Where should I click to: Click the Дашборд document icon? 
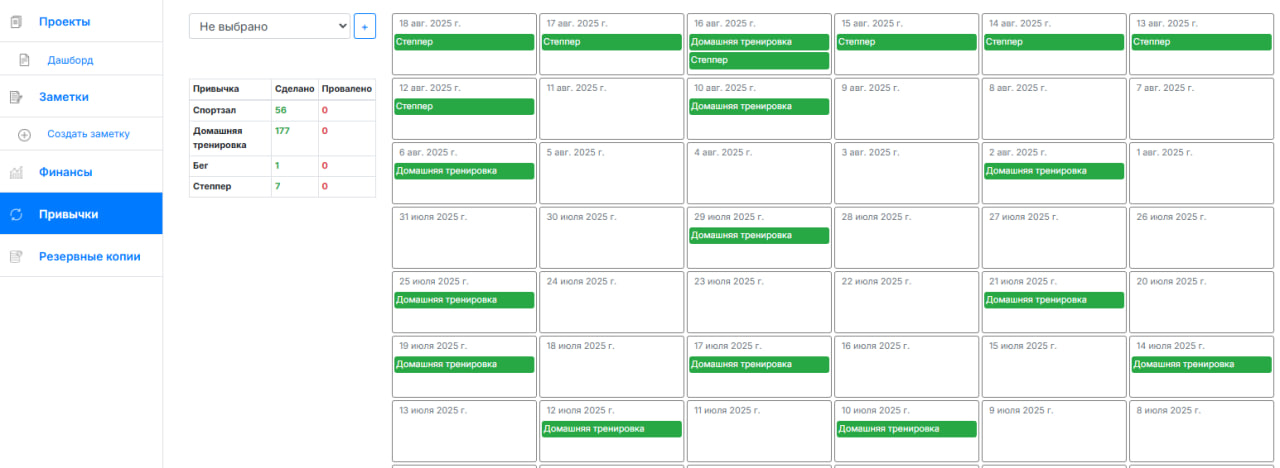point(24,60)
